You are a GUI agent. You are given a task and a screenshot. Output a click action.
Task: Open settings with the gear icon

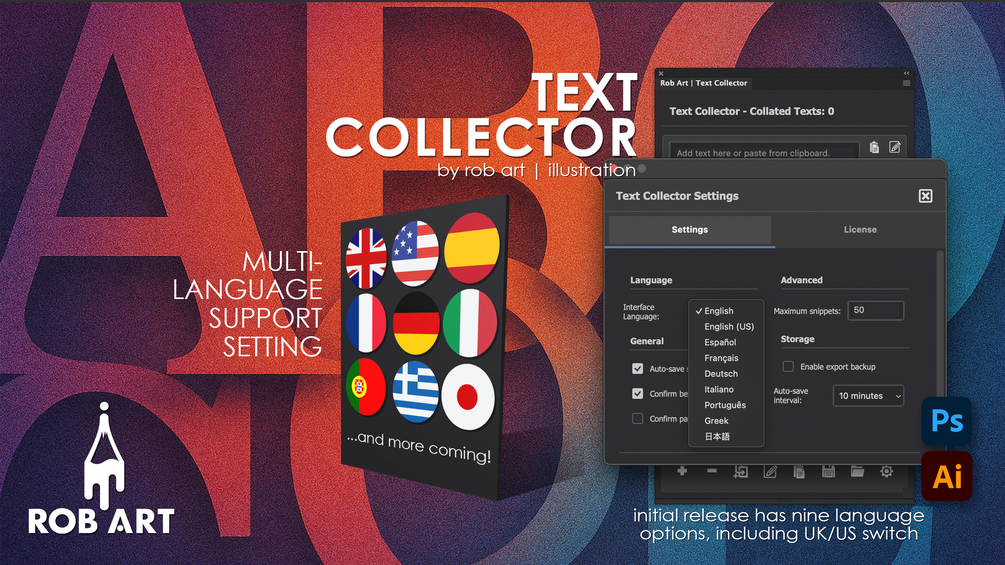pos(886,471)
